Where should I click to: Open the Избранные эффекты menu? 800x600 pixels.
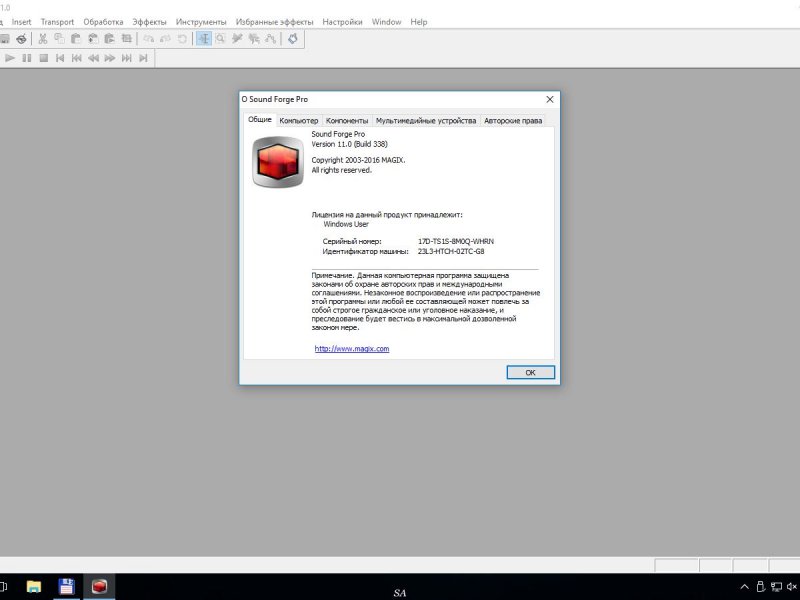[274, 22]
